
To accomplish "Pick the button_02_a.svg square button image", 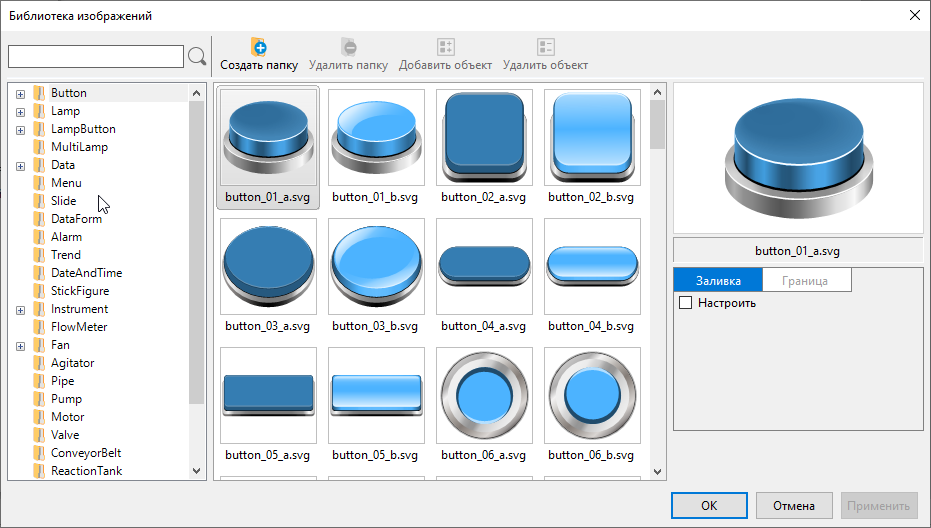I will pos(484,137).
